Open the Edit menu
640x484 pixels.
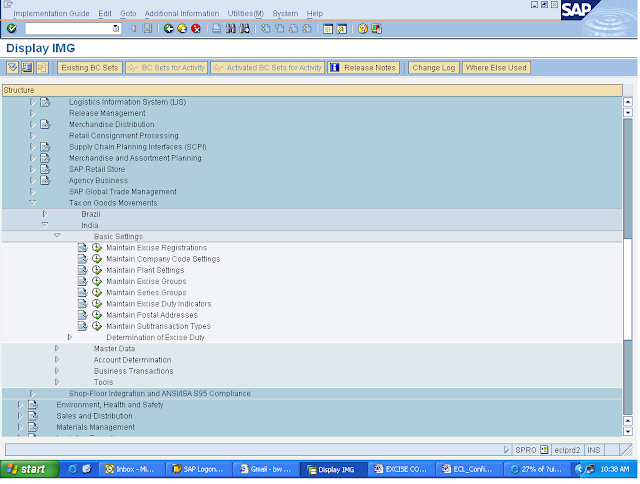click(x=105, y=13)
